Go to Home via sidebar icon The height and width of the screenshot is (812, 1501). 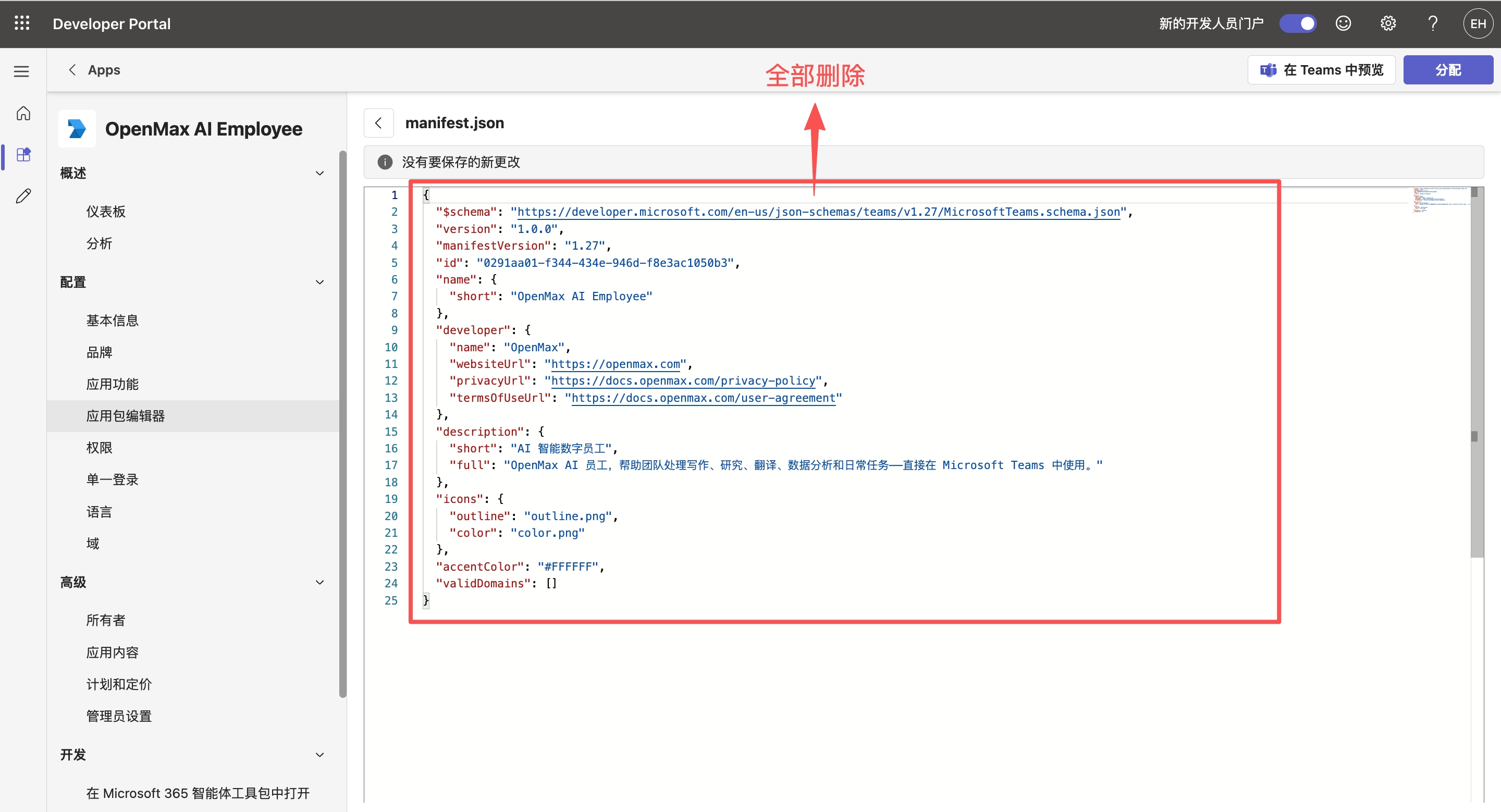pos(23,113)
